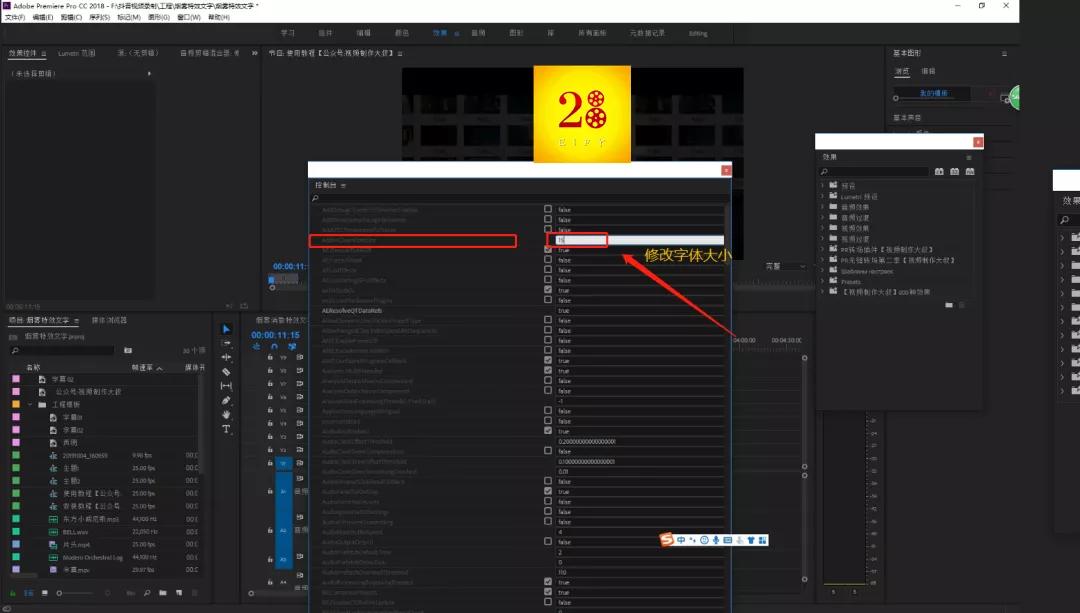Screen dimensions: 1080x613
Task: Click the project panel find magnifier icon
Action: tap(147, 593)
